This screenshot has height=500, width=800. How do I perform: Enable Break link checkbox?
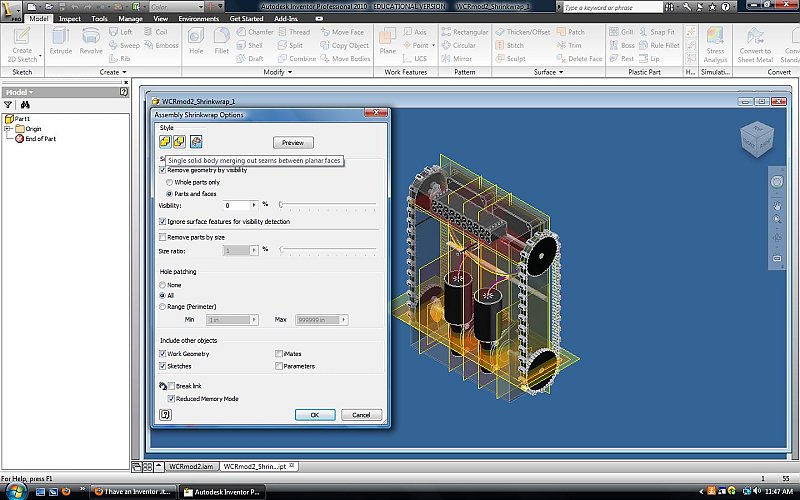(x=171, y=386)
